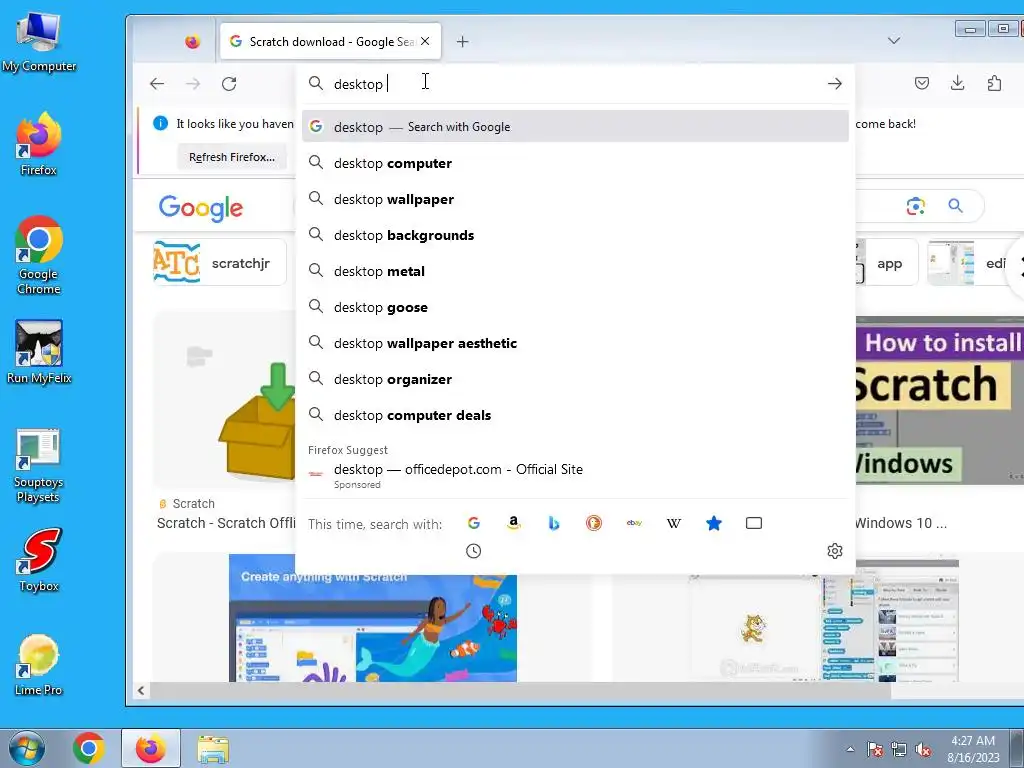Select the Run MyFelix desktop shortcut

(x=39, y=352)
